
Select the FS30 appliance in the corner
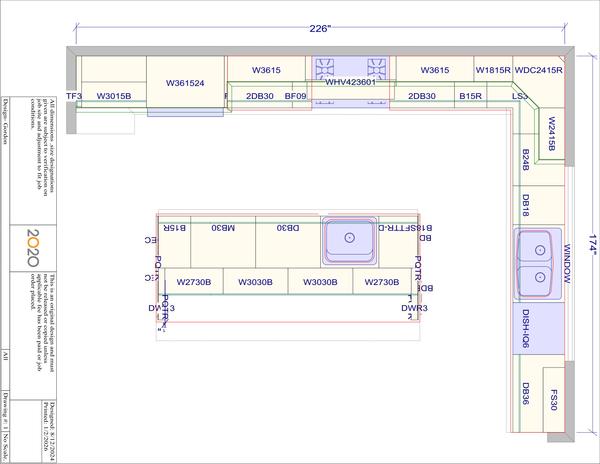pos(552,397)
